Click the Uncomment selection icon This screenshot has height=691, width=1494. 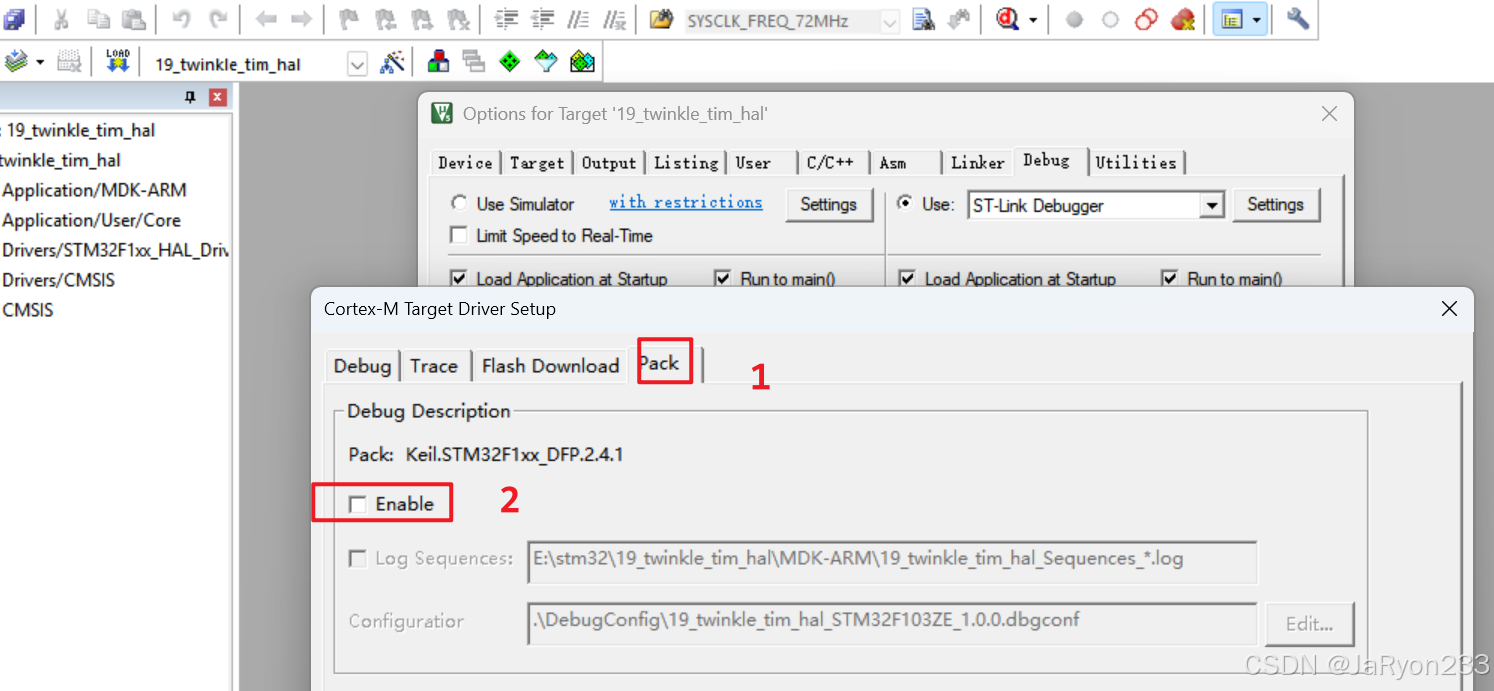[615, 19]
